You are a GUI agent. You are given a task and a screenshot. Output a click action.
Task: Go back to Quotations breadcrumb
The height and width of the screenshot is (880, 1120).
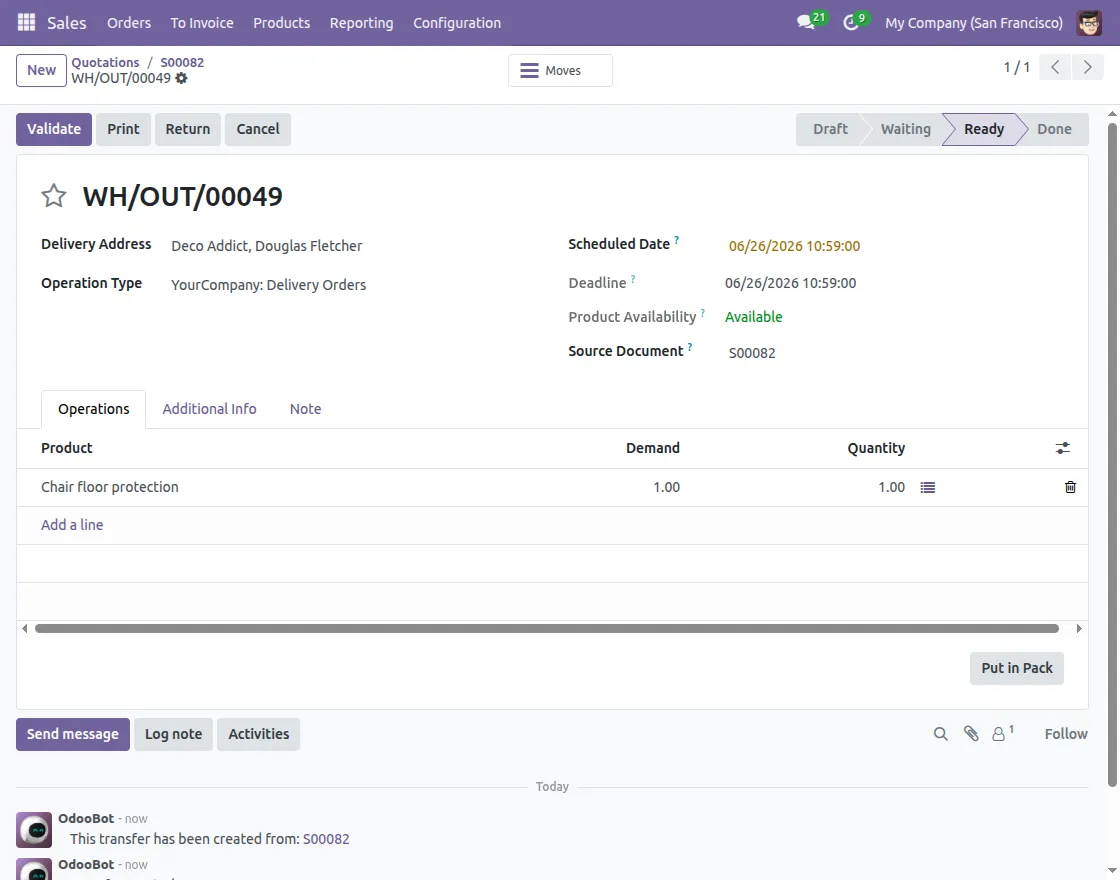pos(105,62)
